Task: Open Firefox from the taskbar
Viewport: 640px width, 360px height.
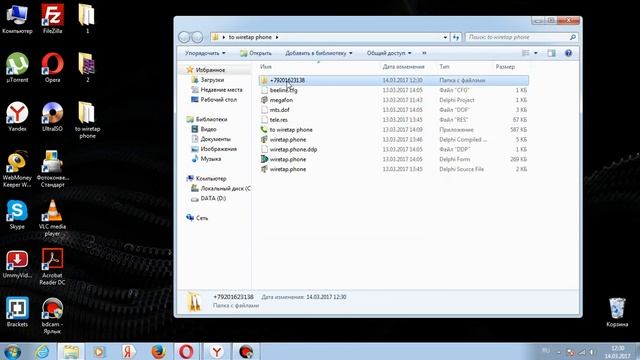Action: pos(158,351)
